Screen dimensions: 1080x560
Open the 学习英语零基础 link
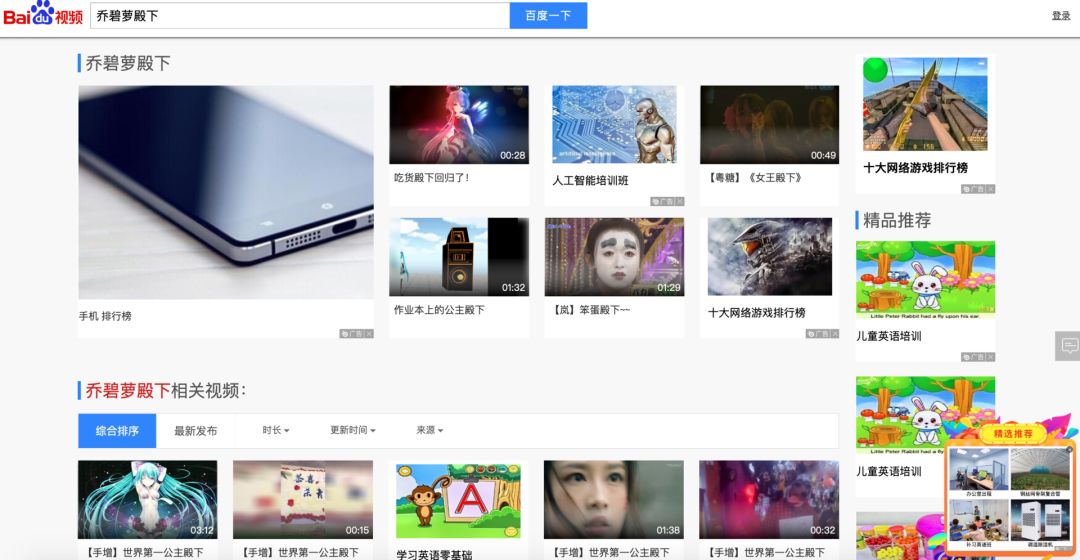pyautogui.click(x=434, y=554)
